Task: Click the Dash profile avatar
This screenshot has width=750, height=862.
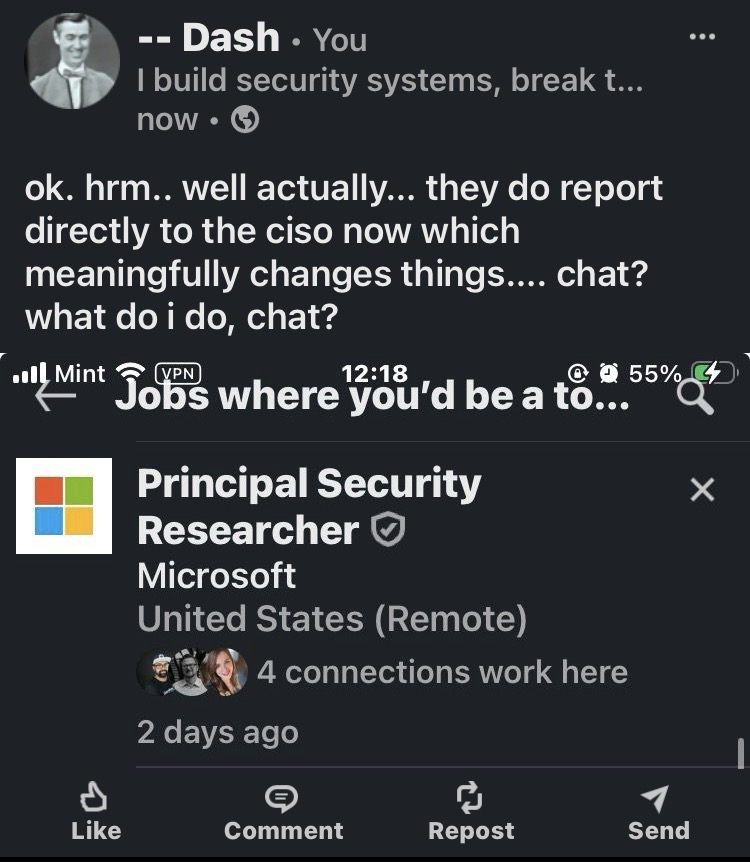Action: [x=72, y=62]
